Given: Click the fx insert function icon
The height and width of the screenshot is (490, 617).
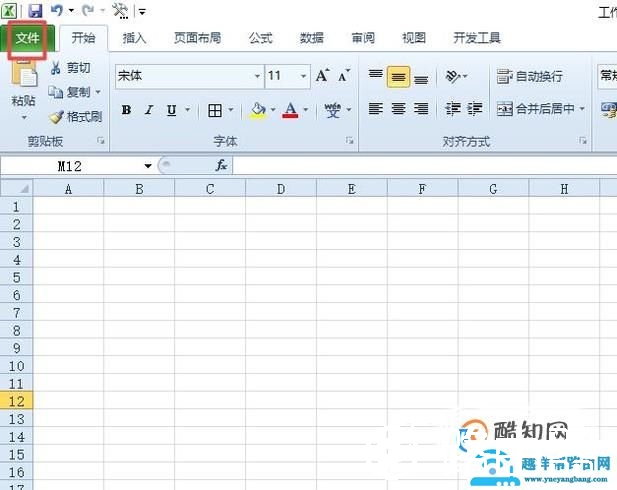Looking at the screenshot, I should click(222, 165).
